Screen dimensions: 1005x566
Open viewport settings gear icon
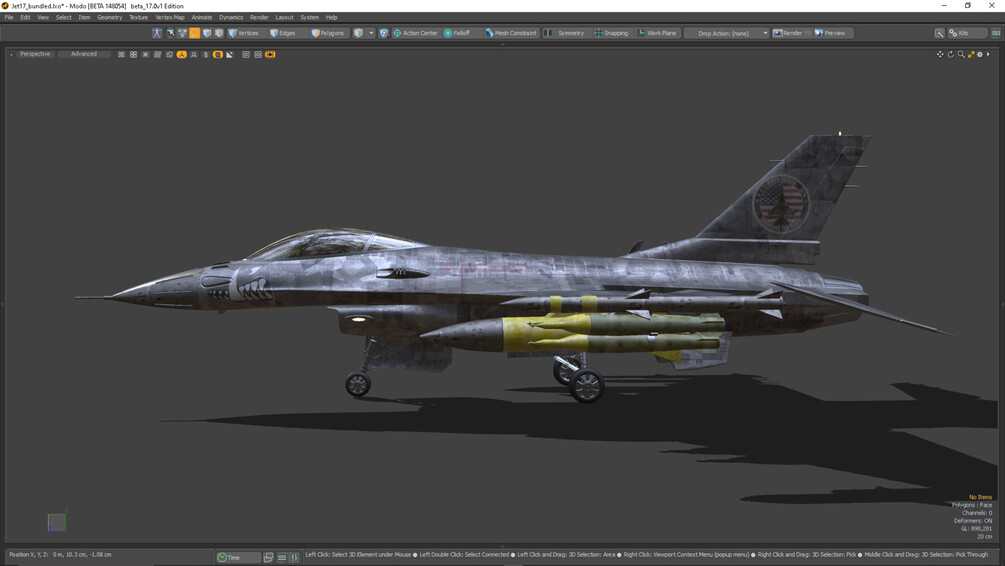pos(980,54)
